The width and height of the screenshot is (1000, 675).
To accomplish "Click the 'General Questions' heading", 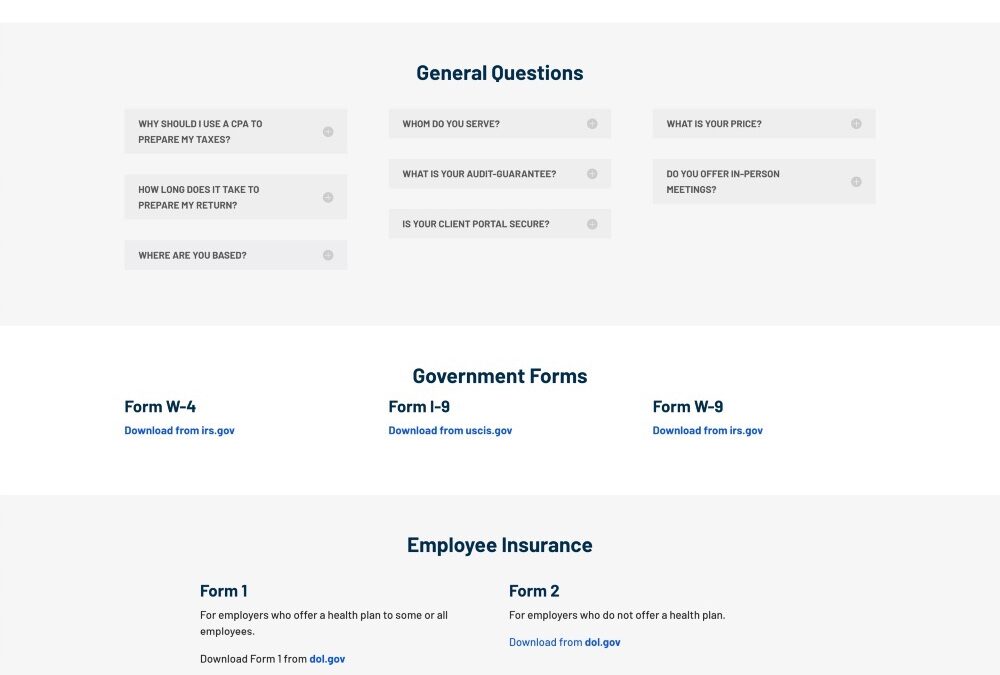I will pos(500,73).
